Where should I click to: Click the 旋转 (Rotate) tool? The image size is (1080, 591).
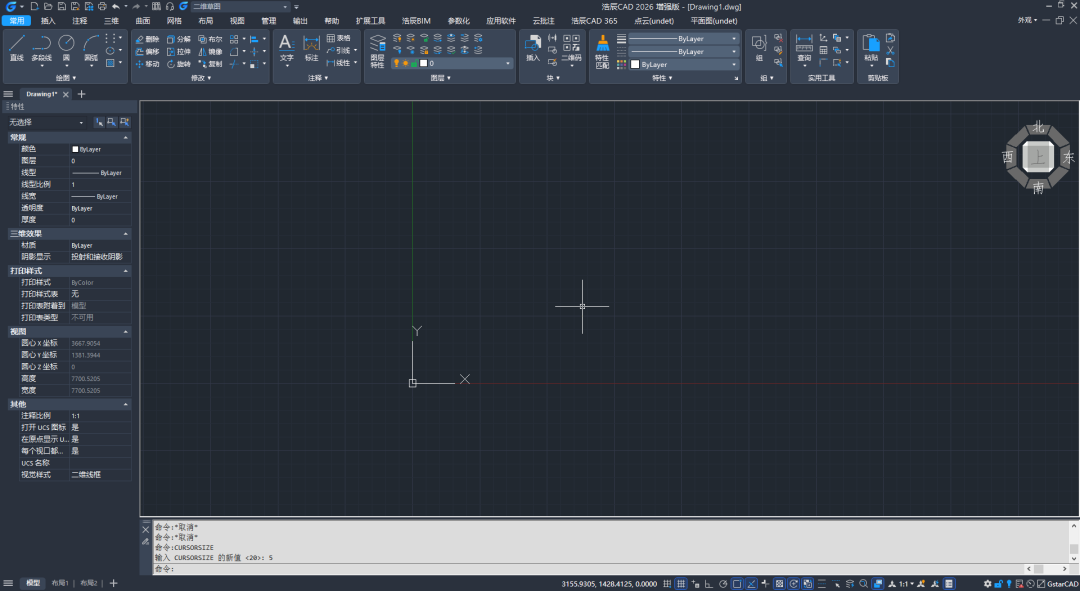[x=178, y=64]
